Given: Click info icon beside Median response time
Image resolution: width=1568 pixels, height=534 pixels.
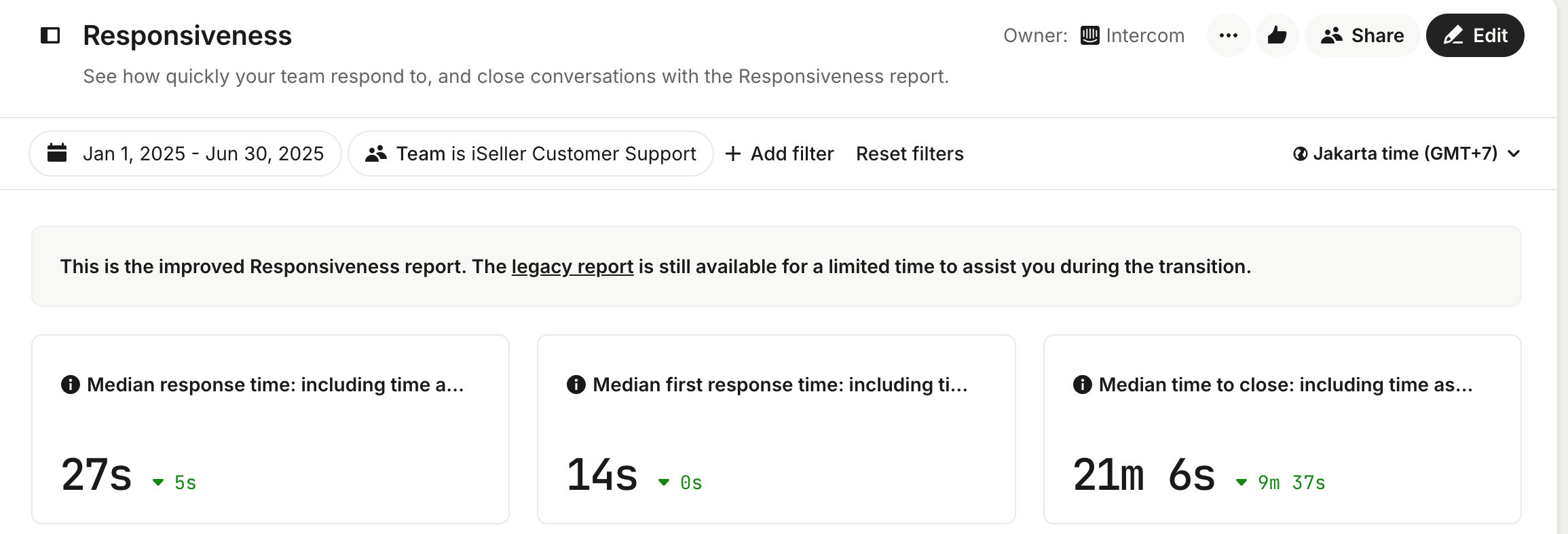Looking at the screenshot, I should pos(71,385).
